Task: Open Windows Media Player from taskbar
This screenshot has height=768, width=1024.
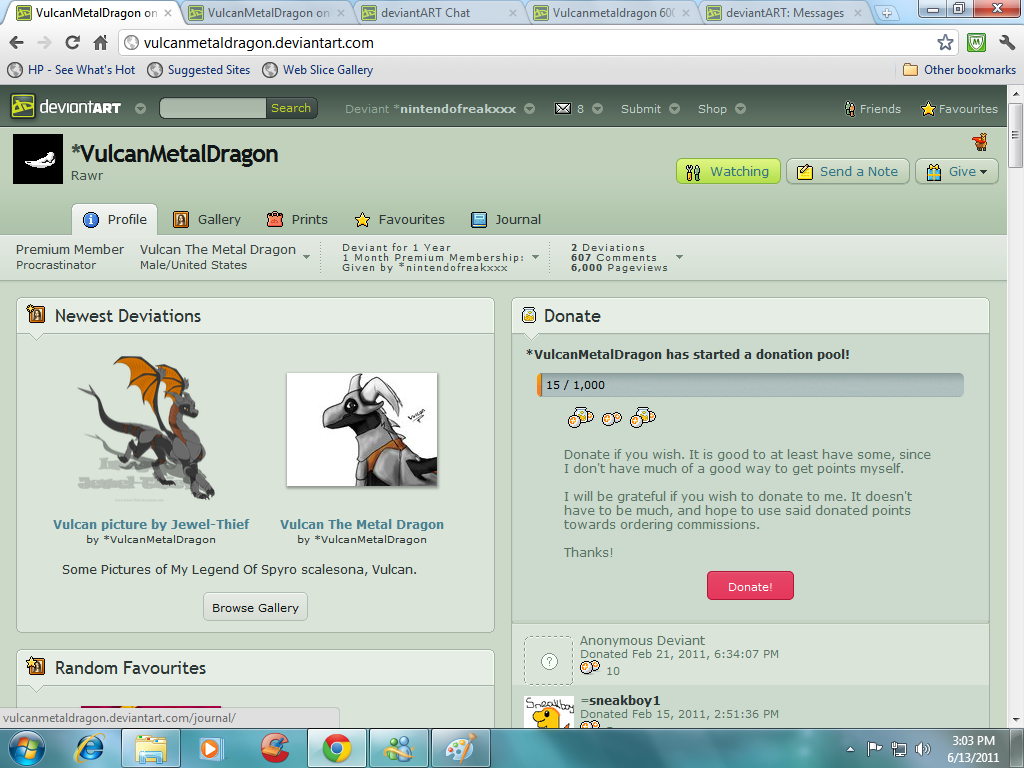Action: [211, 748]
